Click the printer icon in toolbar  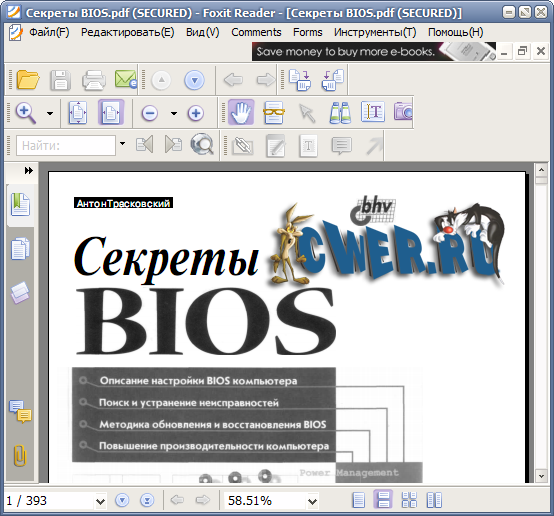pyautogui.click(x=94, y=80)
